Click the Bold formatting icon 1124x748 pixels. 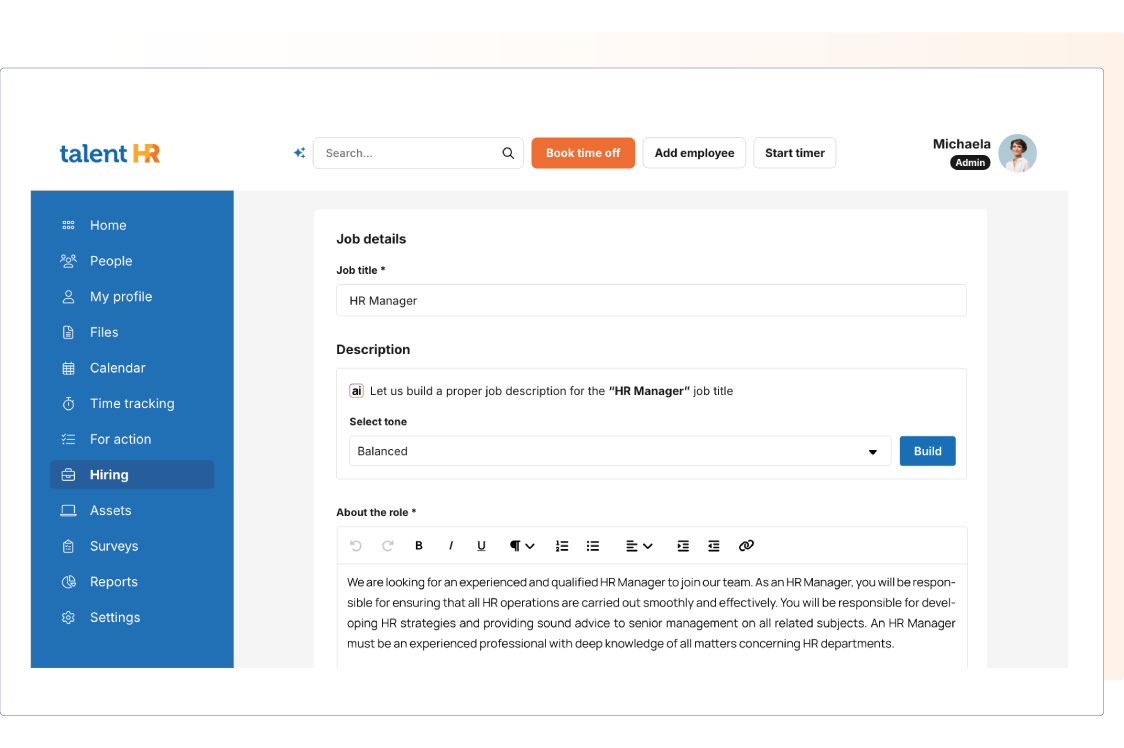(x=419, y=546)
